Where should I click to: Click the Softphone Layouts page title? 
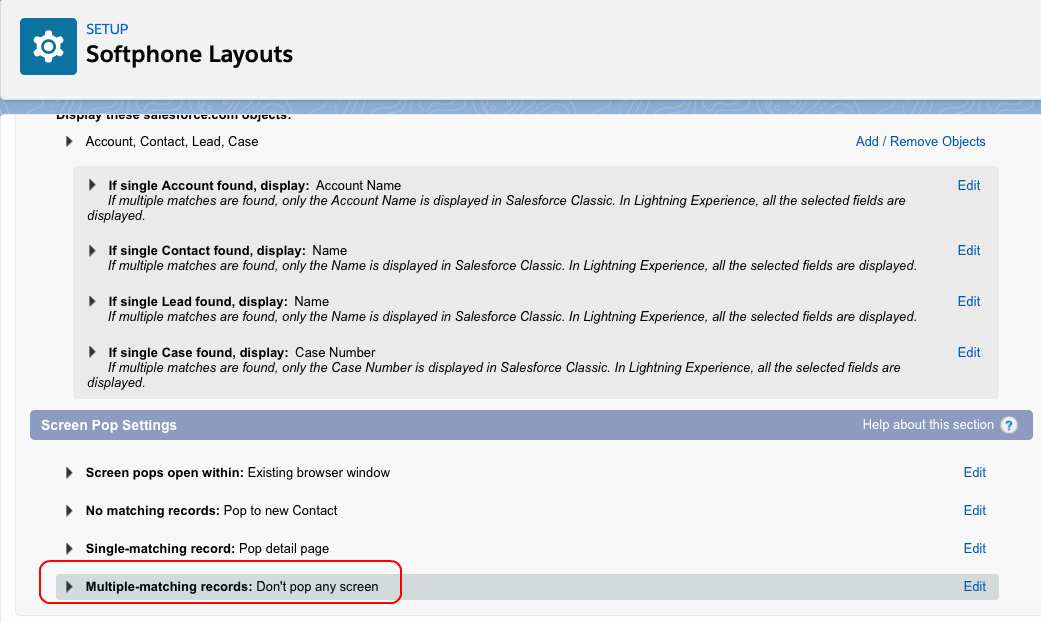click(x=189, y=54)
